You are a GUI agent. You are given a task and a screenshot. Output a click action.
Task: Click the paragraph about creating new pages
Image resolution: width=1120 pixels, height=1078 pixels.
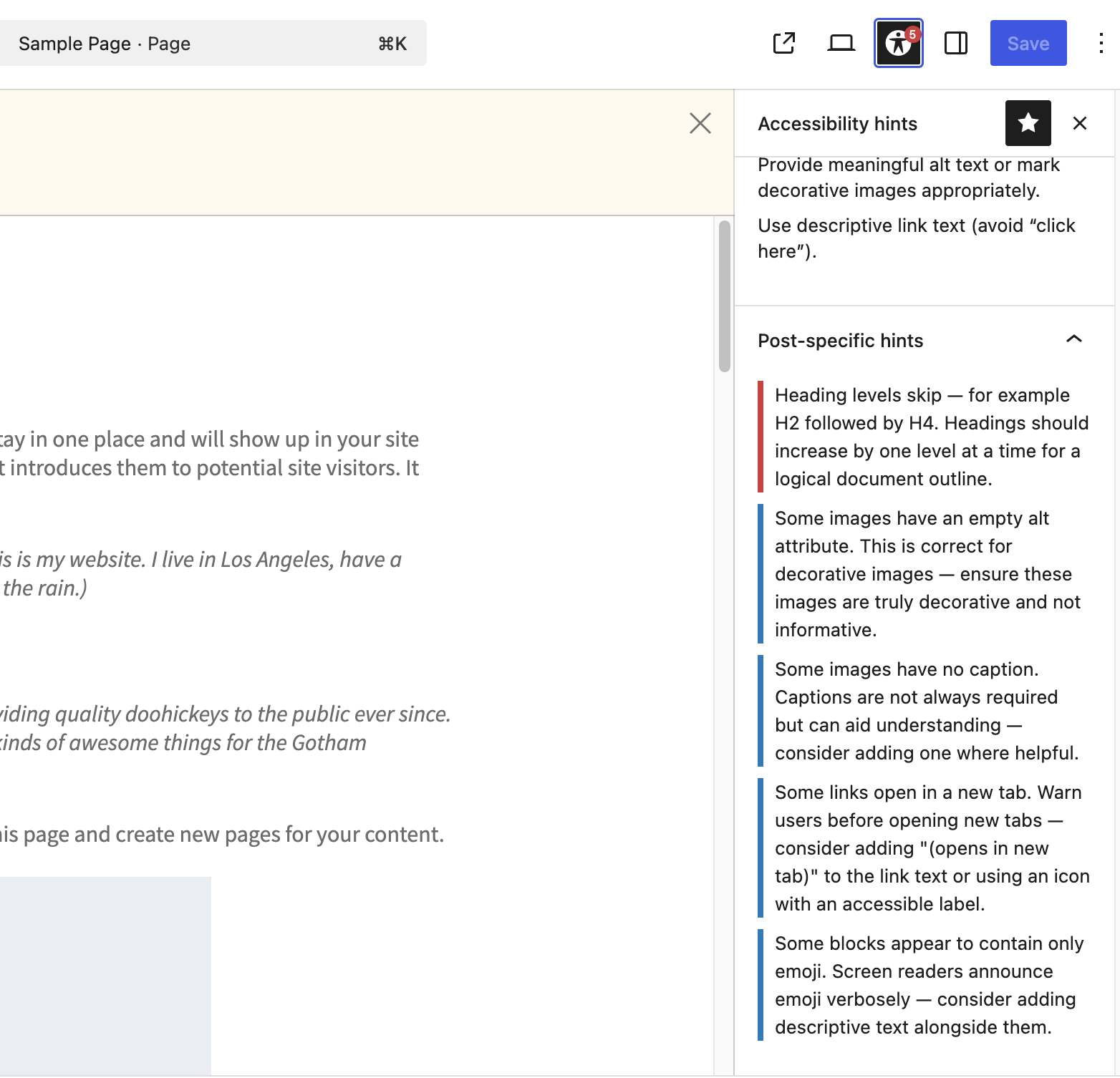(x=222, y=834)
